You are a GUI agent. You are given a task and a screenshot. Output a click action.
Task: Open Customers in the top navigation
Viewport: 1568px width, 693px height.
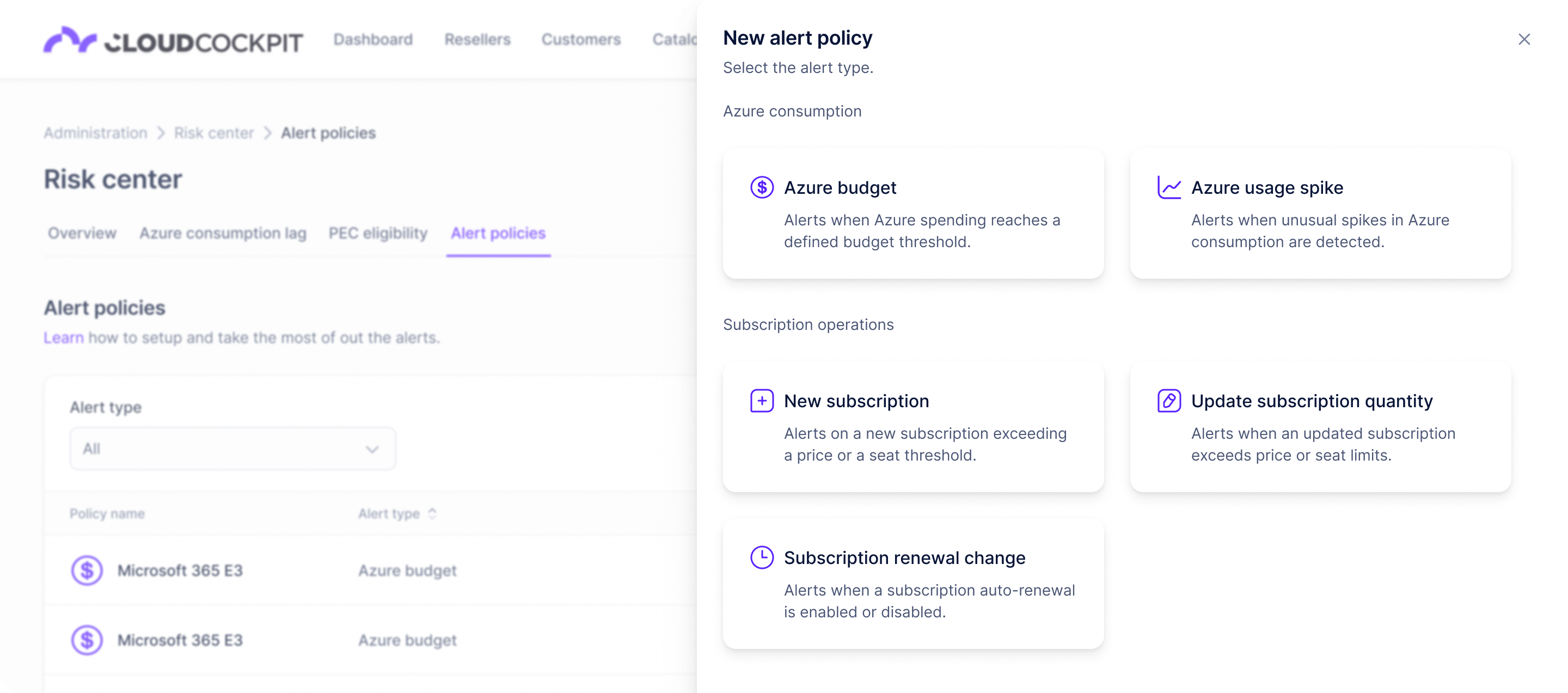click(581, 40)
